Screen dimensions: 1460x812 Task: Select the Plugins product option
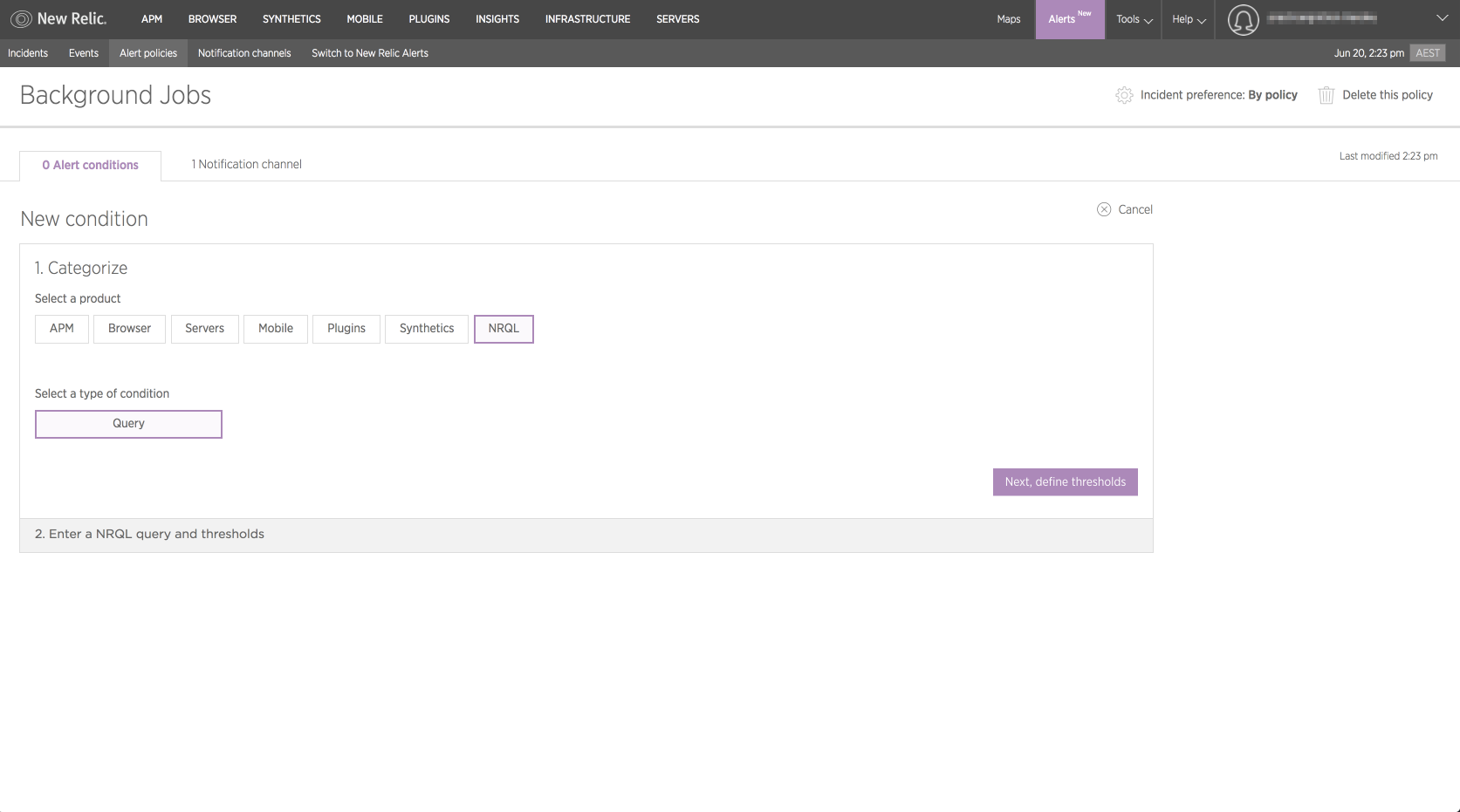point(346,329)
